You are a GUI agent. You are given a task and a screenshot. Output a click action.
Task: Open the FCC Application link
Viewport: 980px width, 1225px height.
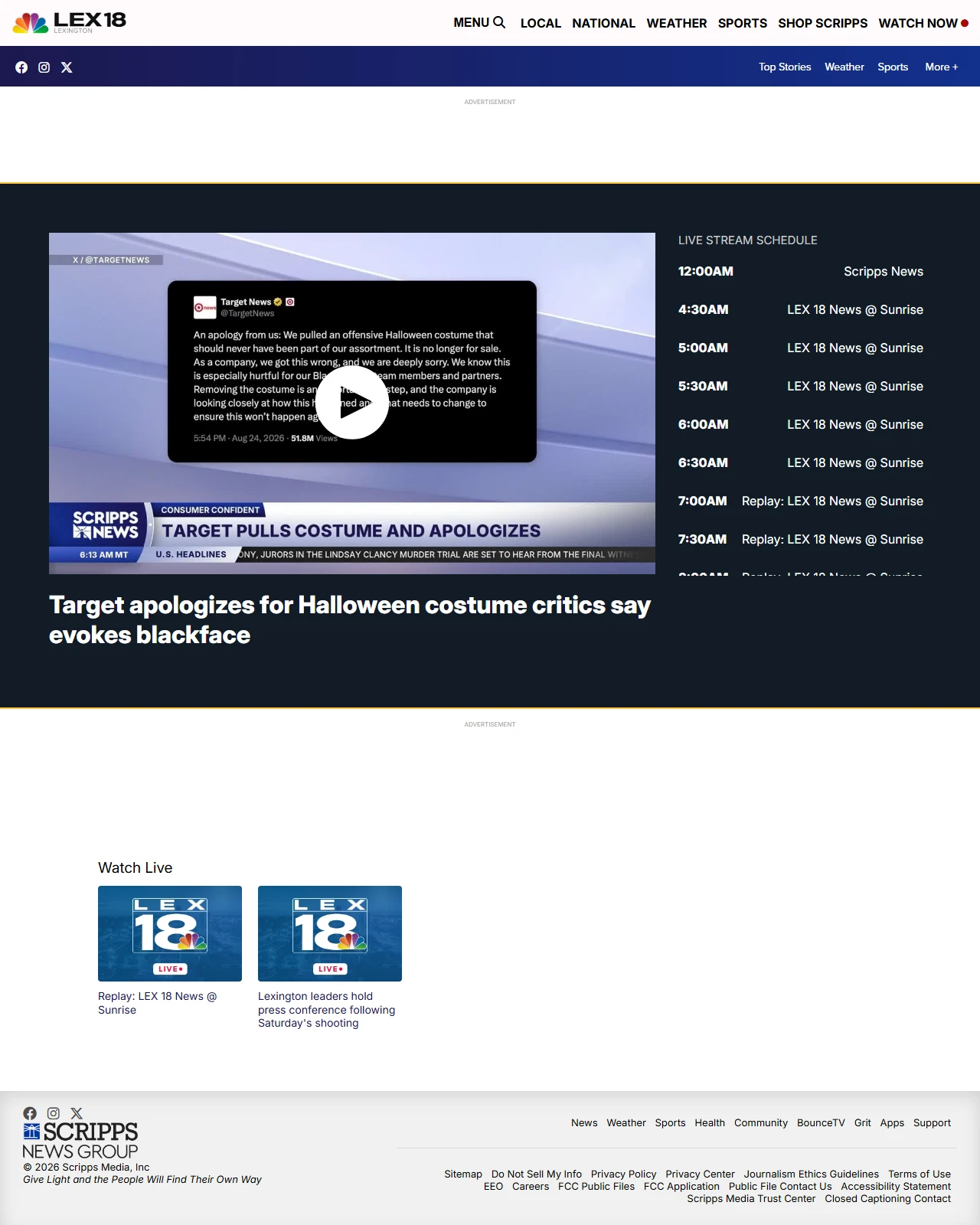coord(681,1186)
